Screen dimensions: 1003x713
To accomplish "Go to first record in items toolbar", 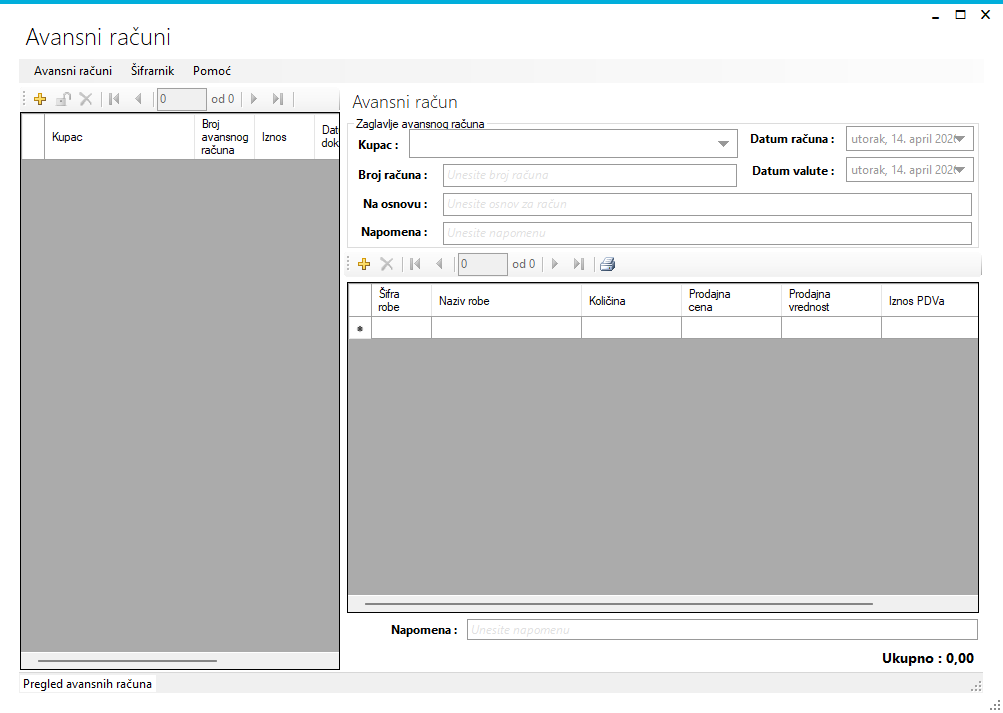I will [415, 264].
